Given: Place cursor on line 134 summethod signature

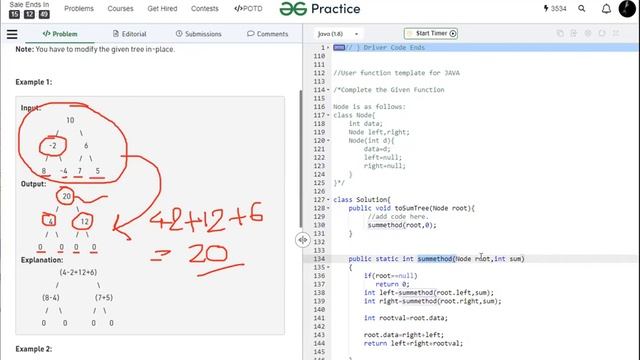Looking at the screenshot, I should coord(436,259).
